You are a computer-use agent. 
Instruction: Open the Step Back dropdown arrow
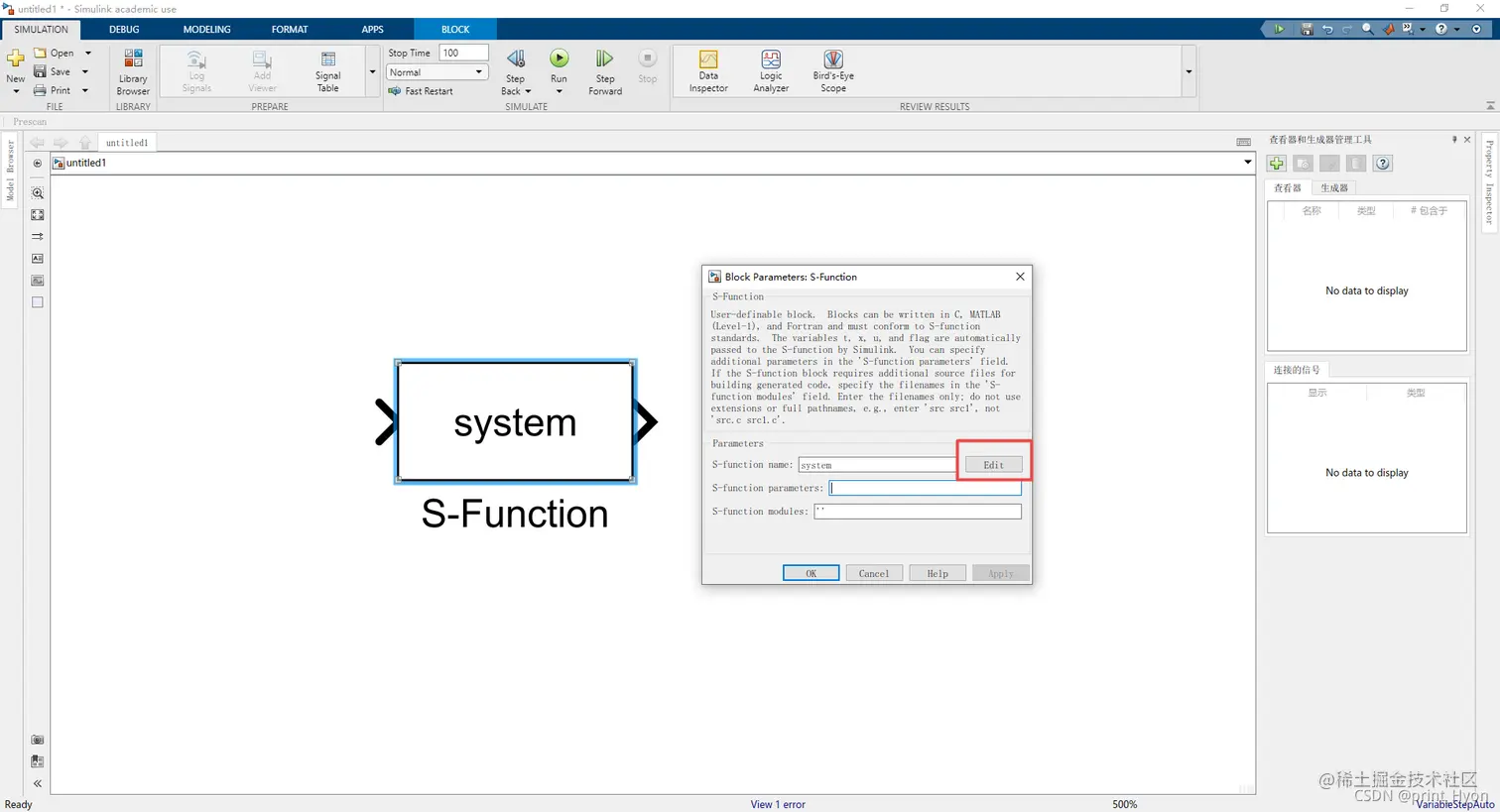click(x=528, y=91)
